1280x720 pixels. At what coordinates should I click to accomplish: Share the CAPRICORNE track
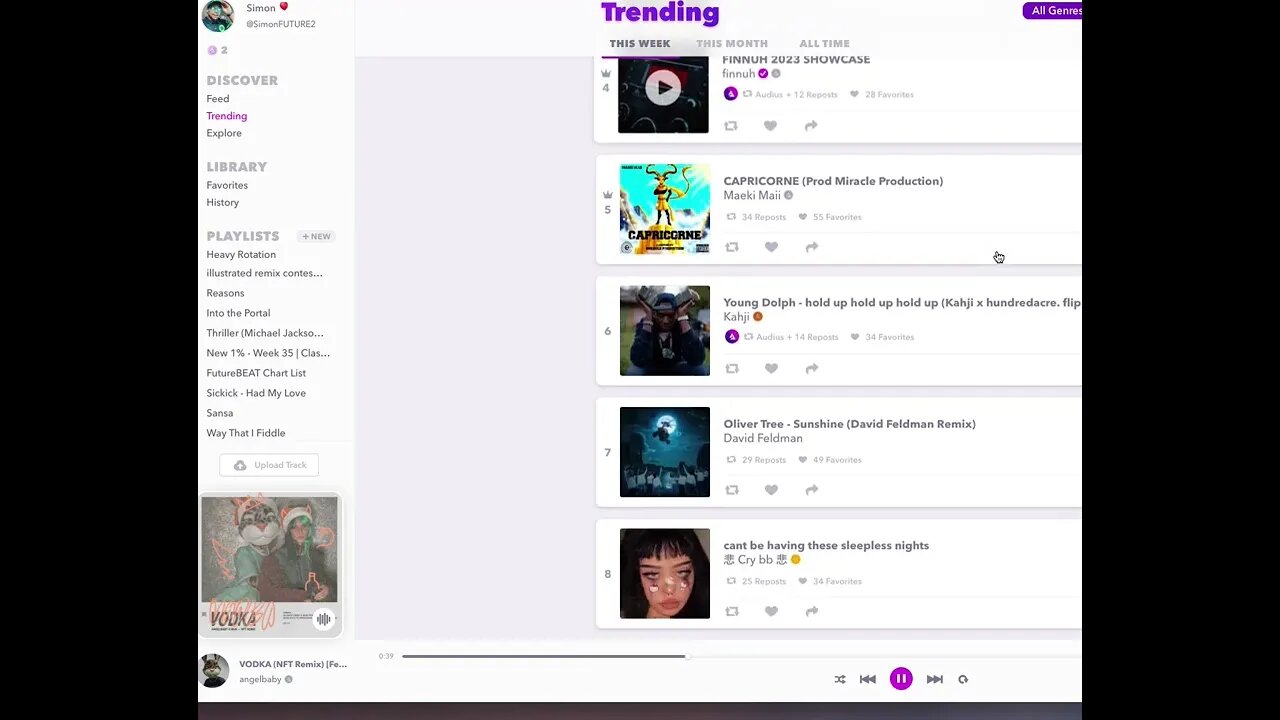click(x=812, y=247)
